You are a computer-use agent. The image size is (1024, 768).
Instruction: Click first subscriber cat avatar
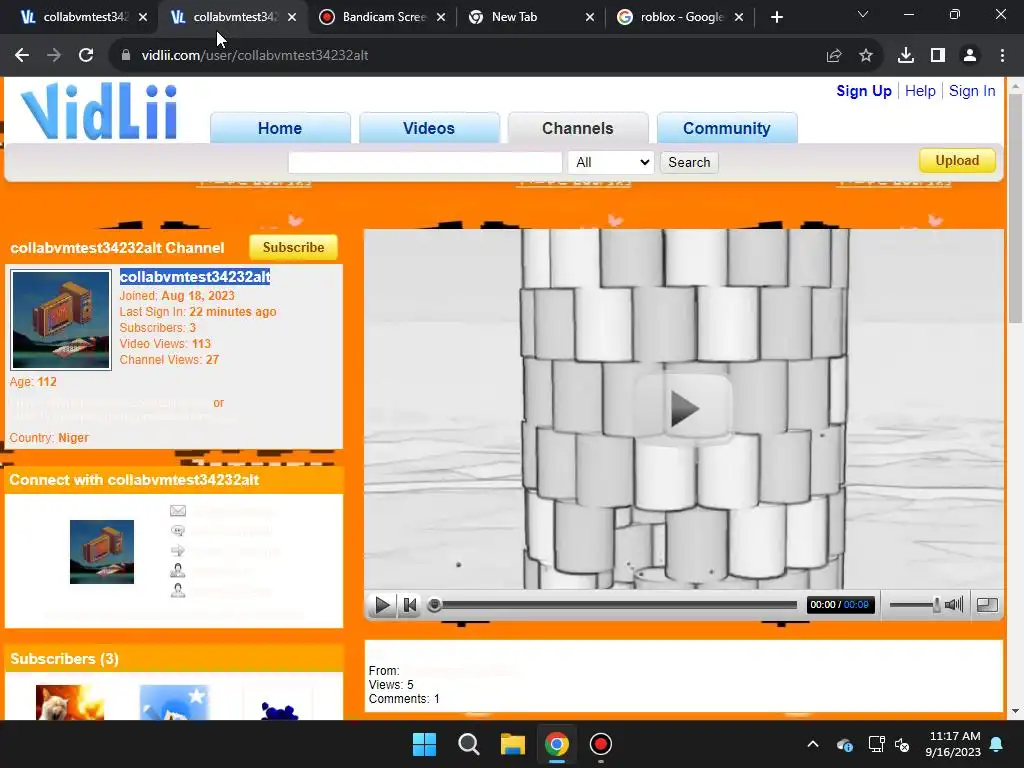[x=70, y=703]
